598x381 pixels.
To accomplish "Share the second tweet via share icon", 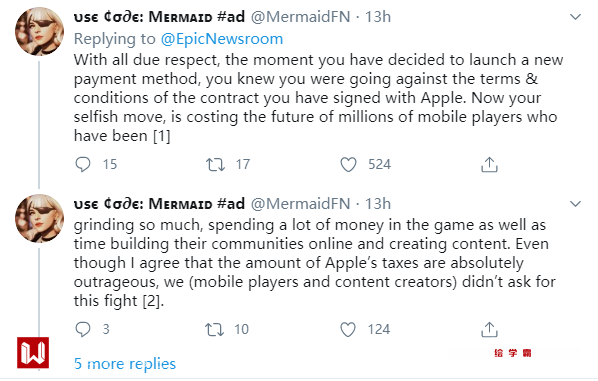I will (x=489, y=330).
